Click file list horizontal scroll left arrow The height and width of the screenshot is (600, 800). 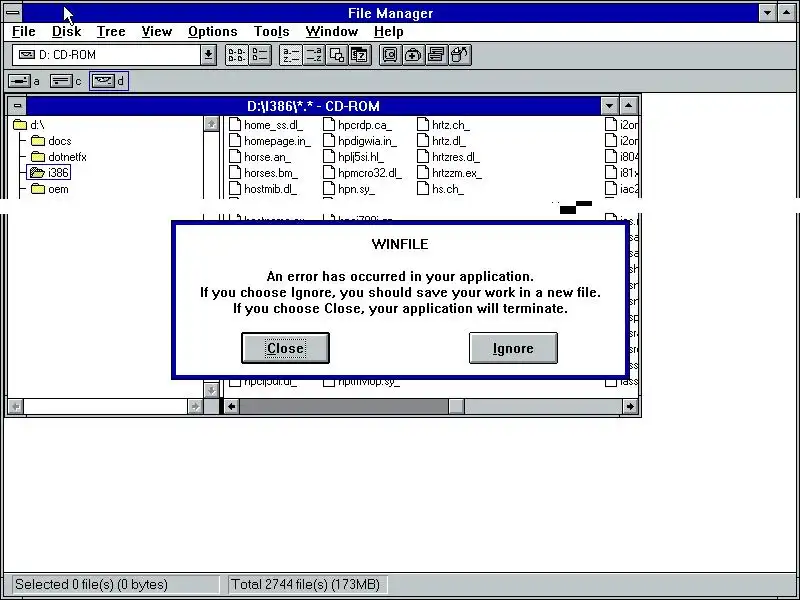click(x=232, y=407)
